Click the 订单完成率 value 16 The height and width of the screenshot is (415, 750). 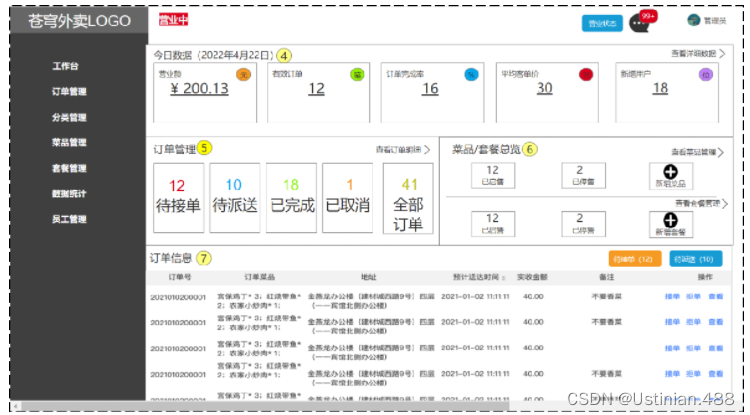(x=430, y=88)
